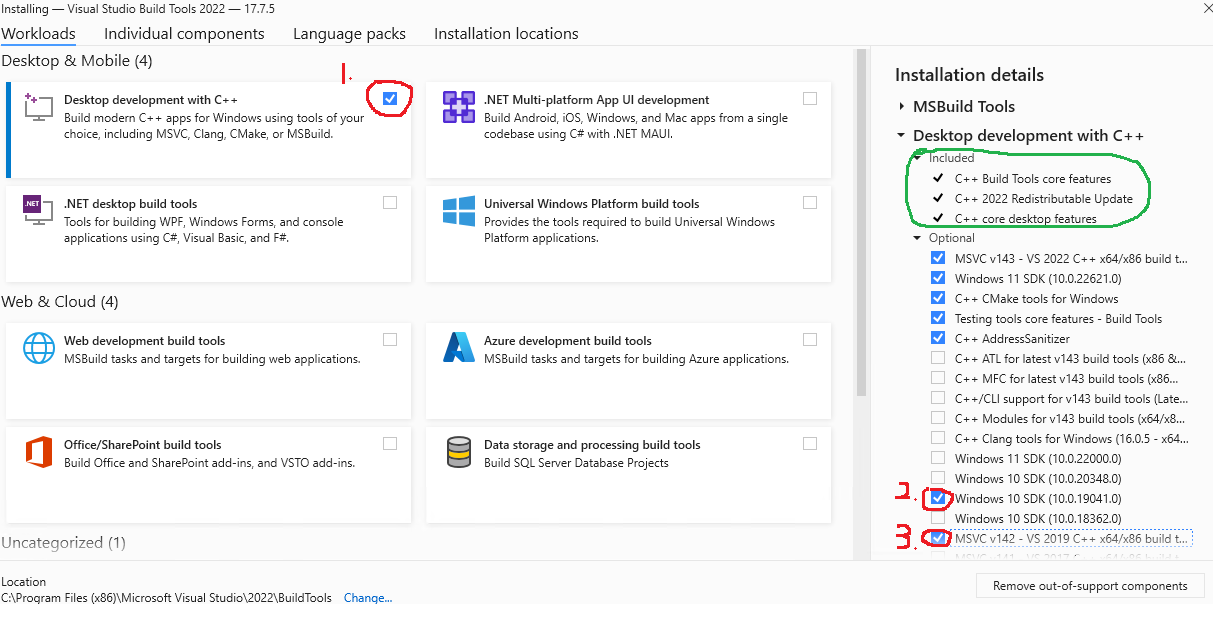Click the Azure development build tools icon
The width and height of the screenshot is (1217, 617).
click(x=458, y=348)
